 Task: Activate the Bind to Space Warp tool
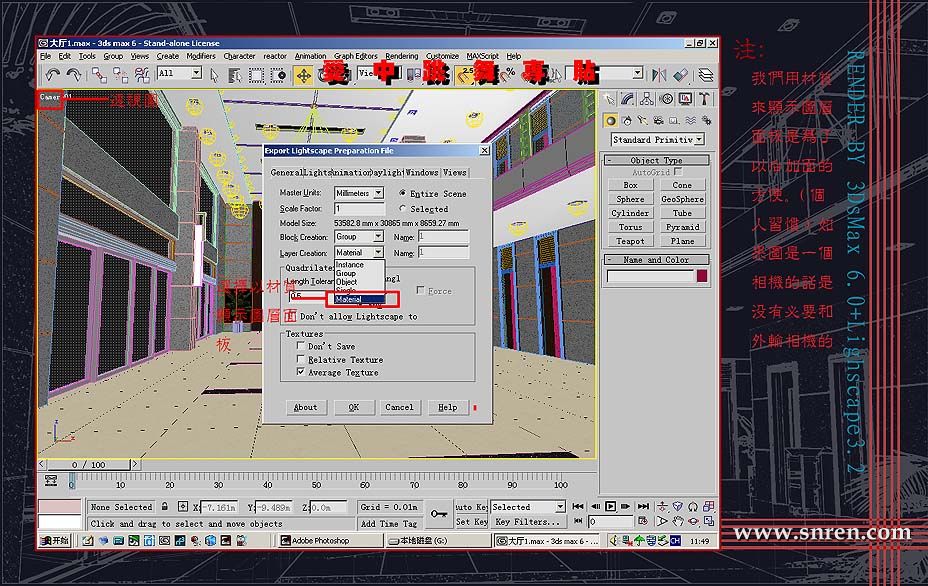[x=142, y=75]
